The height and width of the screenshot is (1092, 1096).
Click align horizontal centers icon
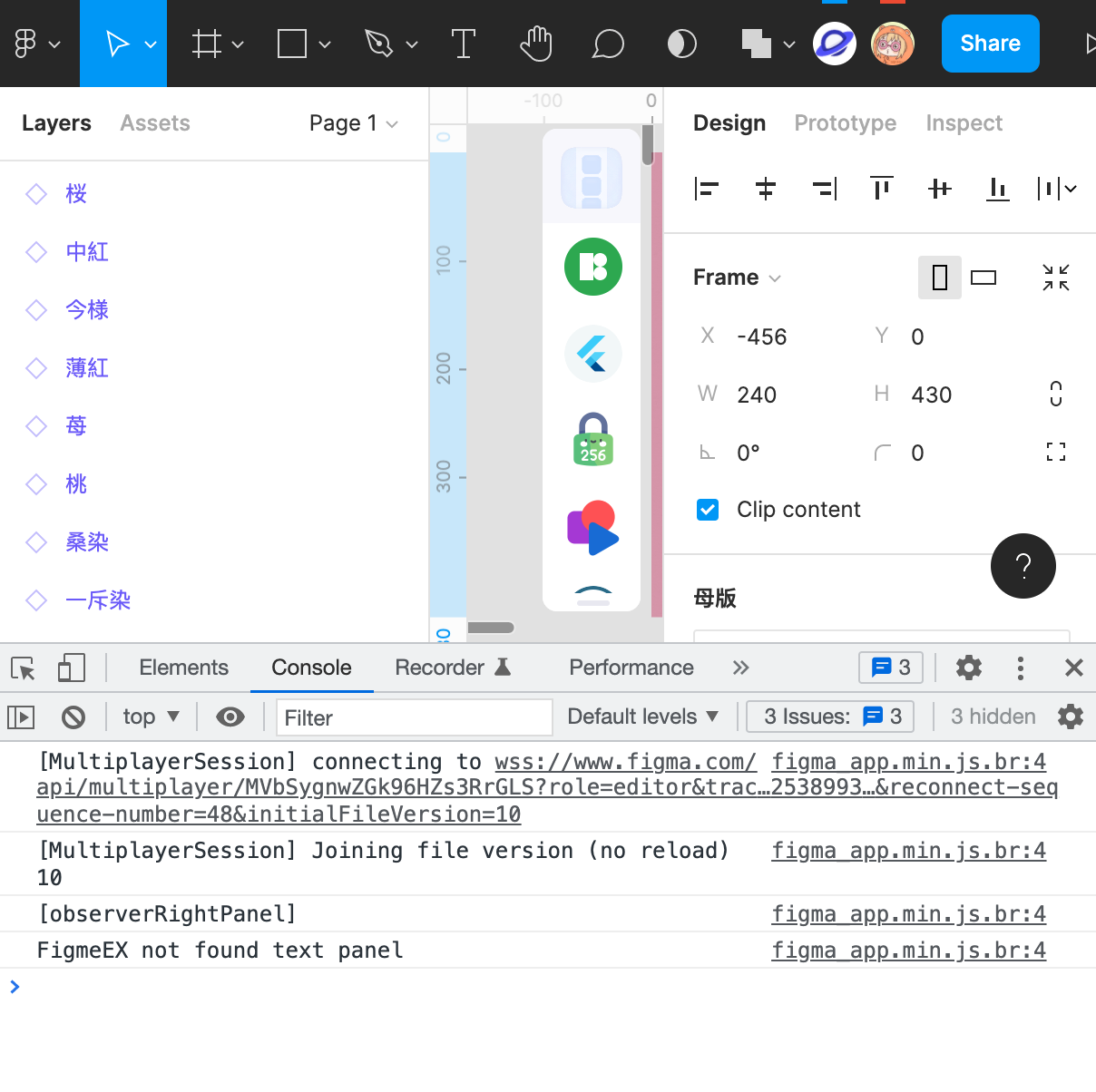(766, 189)
